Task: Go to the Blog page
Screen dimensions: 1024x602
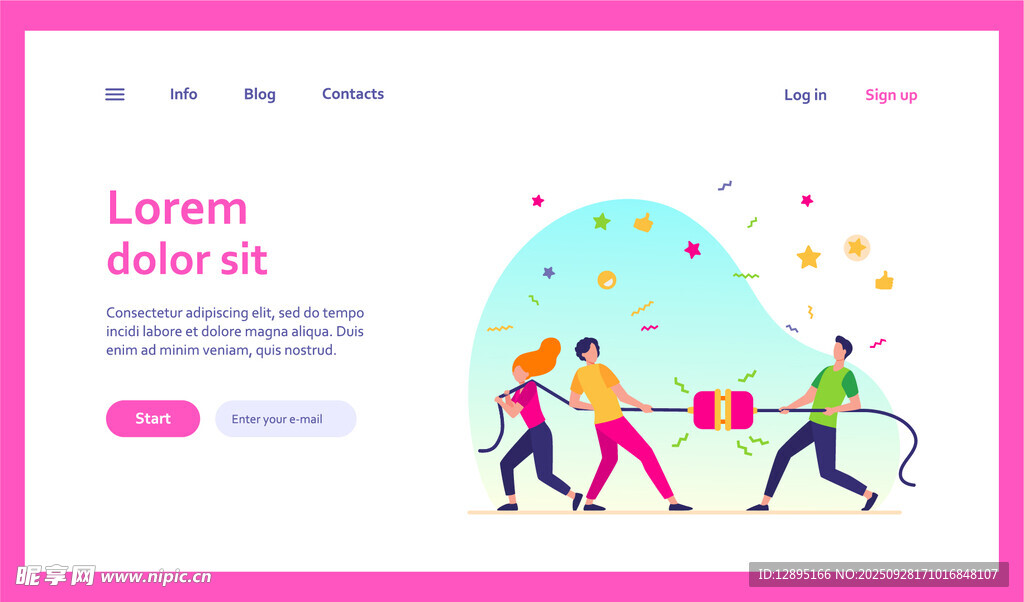Action: pyautogui.click(x=259, y=95)
